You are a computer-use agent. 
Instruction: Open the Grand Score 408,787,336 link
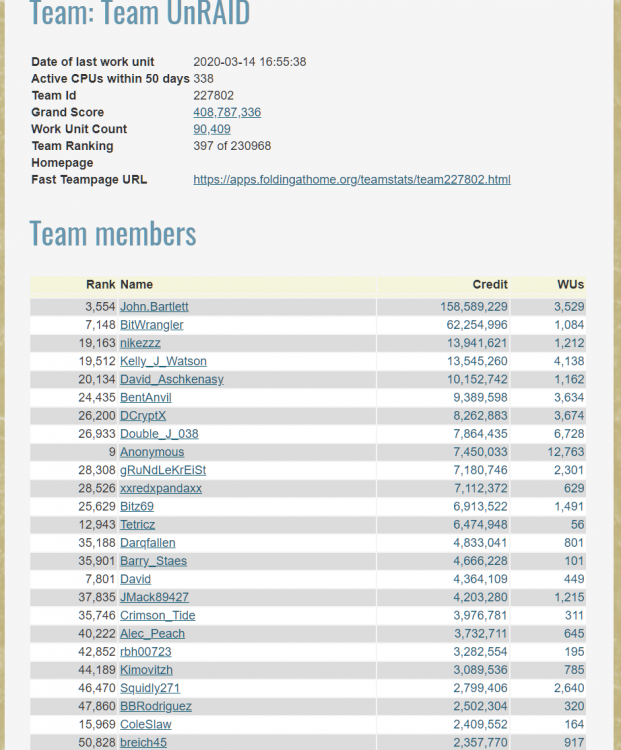pyautogui.click(x=227, y=112)
